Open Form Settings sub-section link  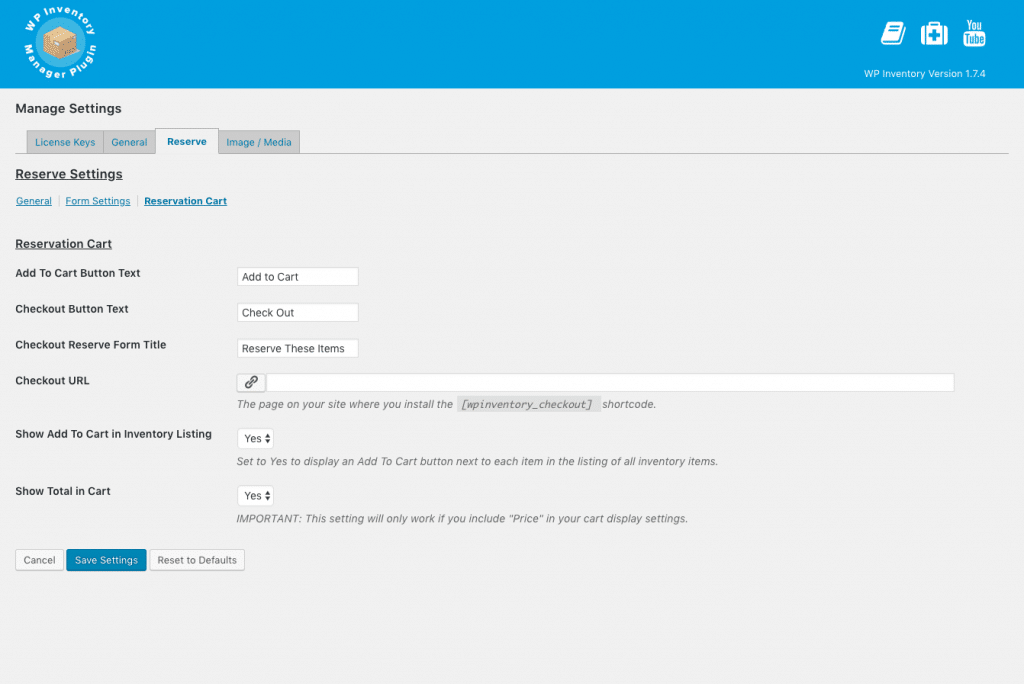pyautogui.click(x=98, y=201)
